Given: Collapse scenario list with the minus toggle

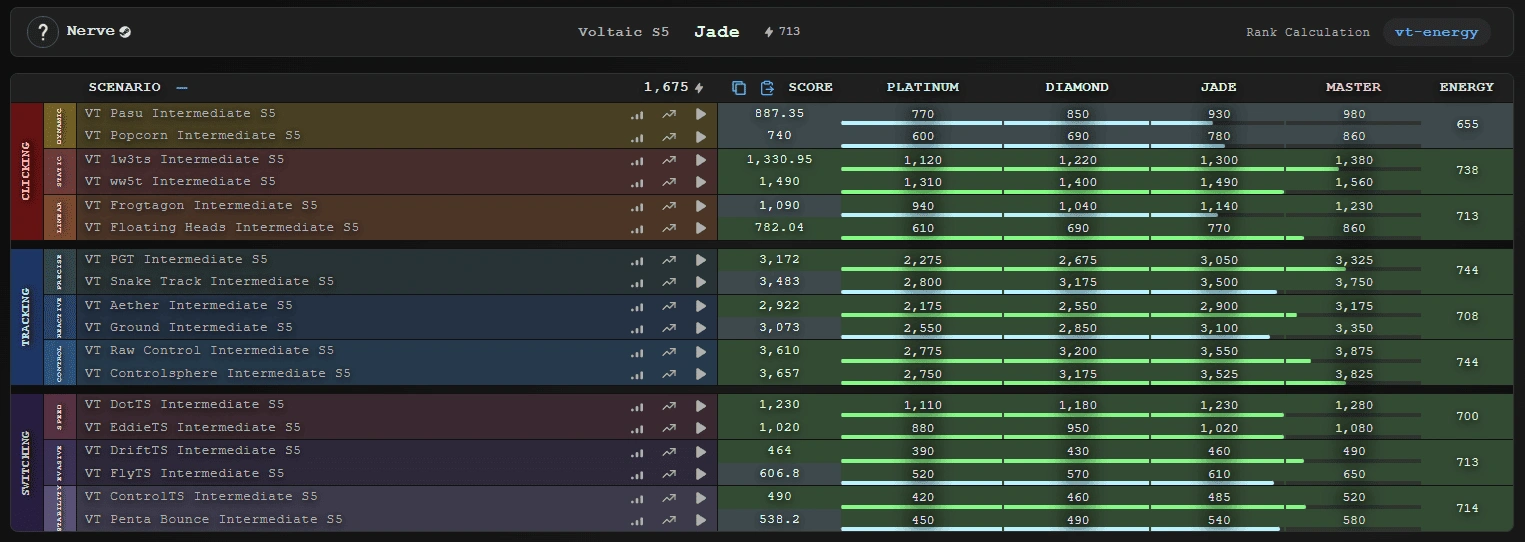Looking at the screenshot, I should 181,88.
